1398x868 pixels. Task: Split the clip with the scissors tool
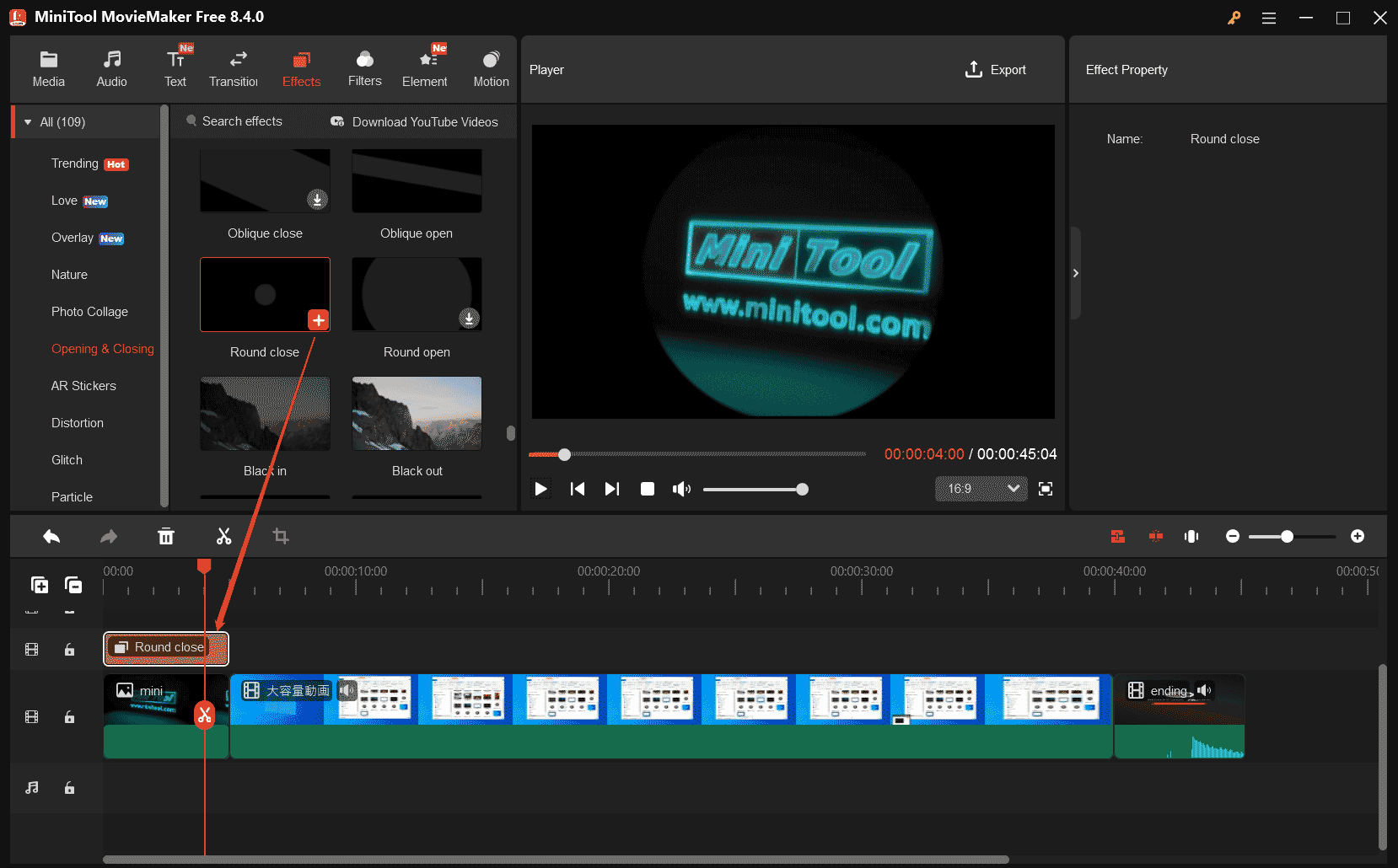tap(223, 536)
